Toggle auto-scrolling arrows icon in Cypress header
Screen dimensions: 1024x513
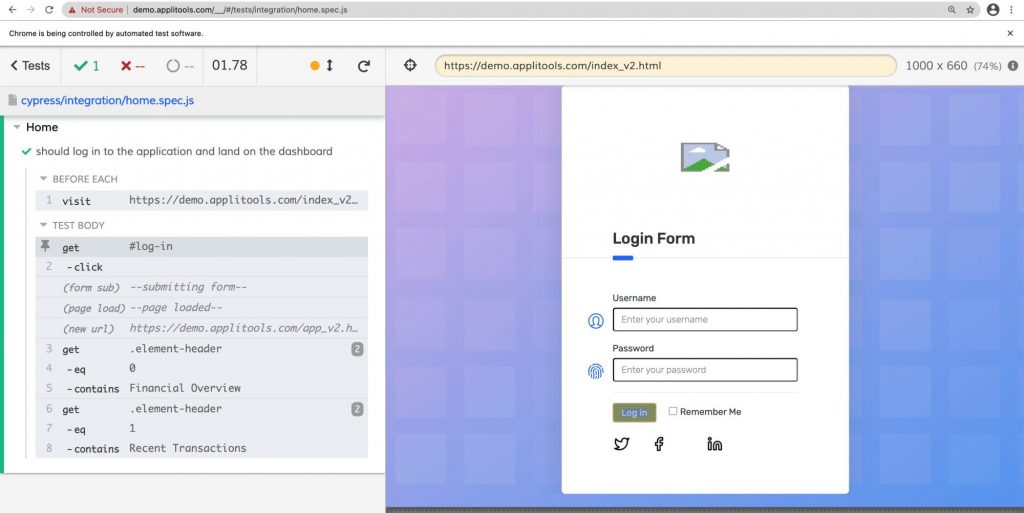(x=330, y=66)
